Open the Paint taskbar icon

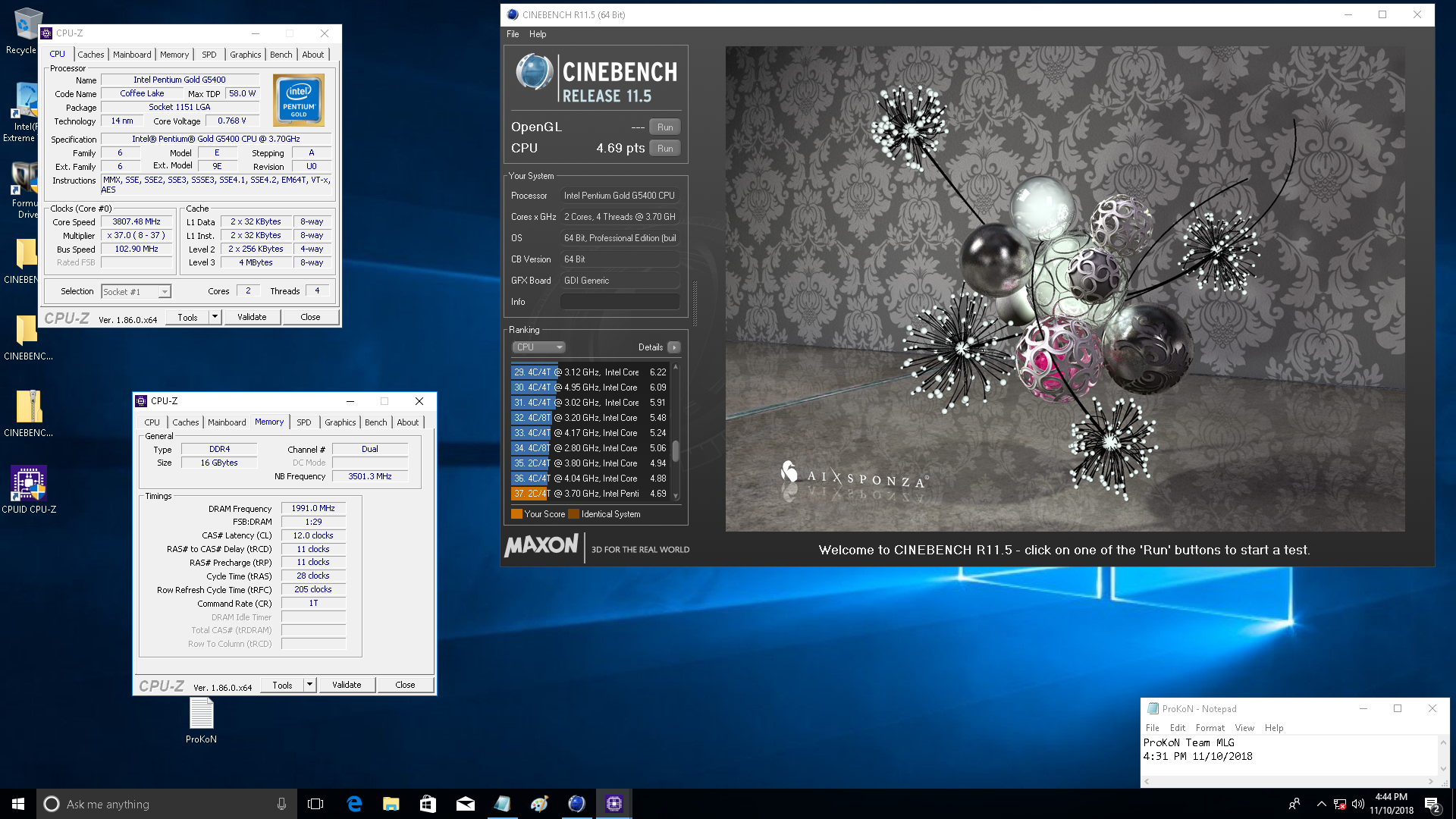pyautogui.click(x=539, y=804)
